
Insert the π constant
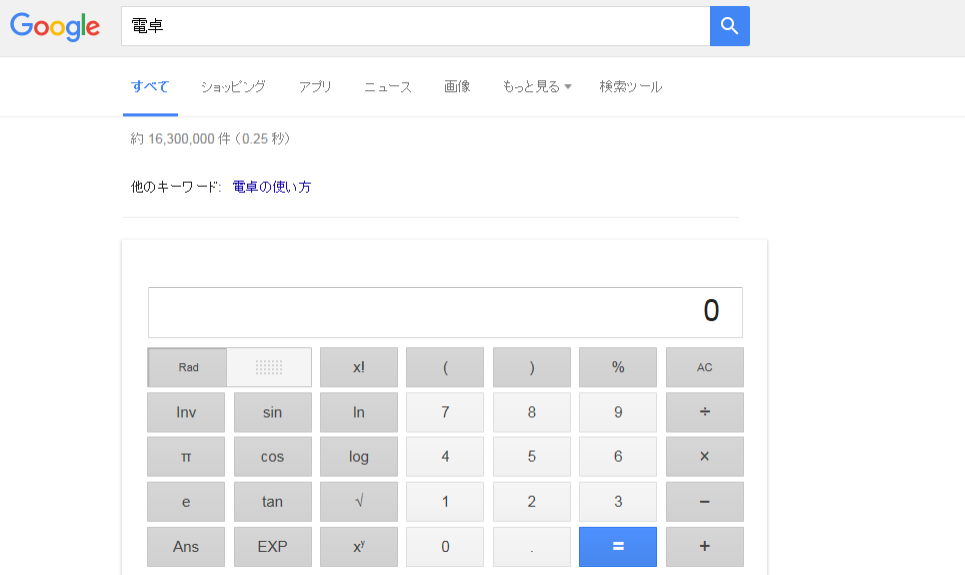[x=186, y=457]
